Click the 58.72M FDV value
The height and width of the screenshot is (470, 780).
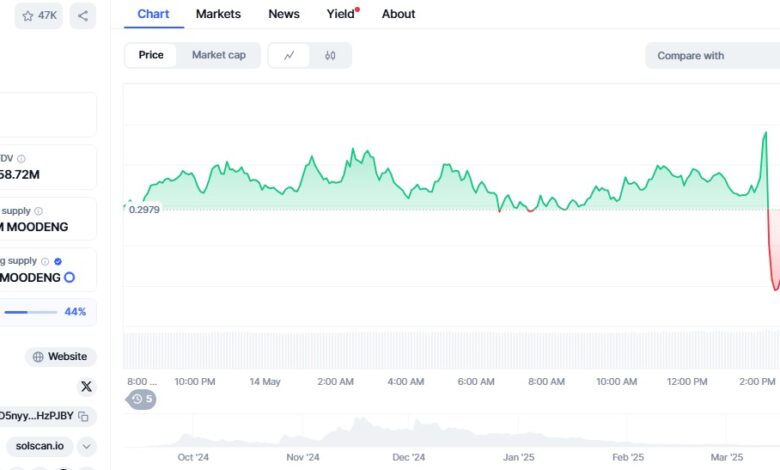pos(20,175)
